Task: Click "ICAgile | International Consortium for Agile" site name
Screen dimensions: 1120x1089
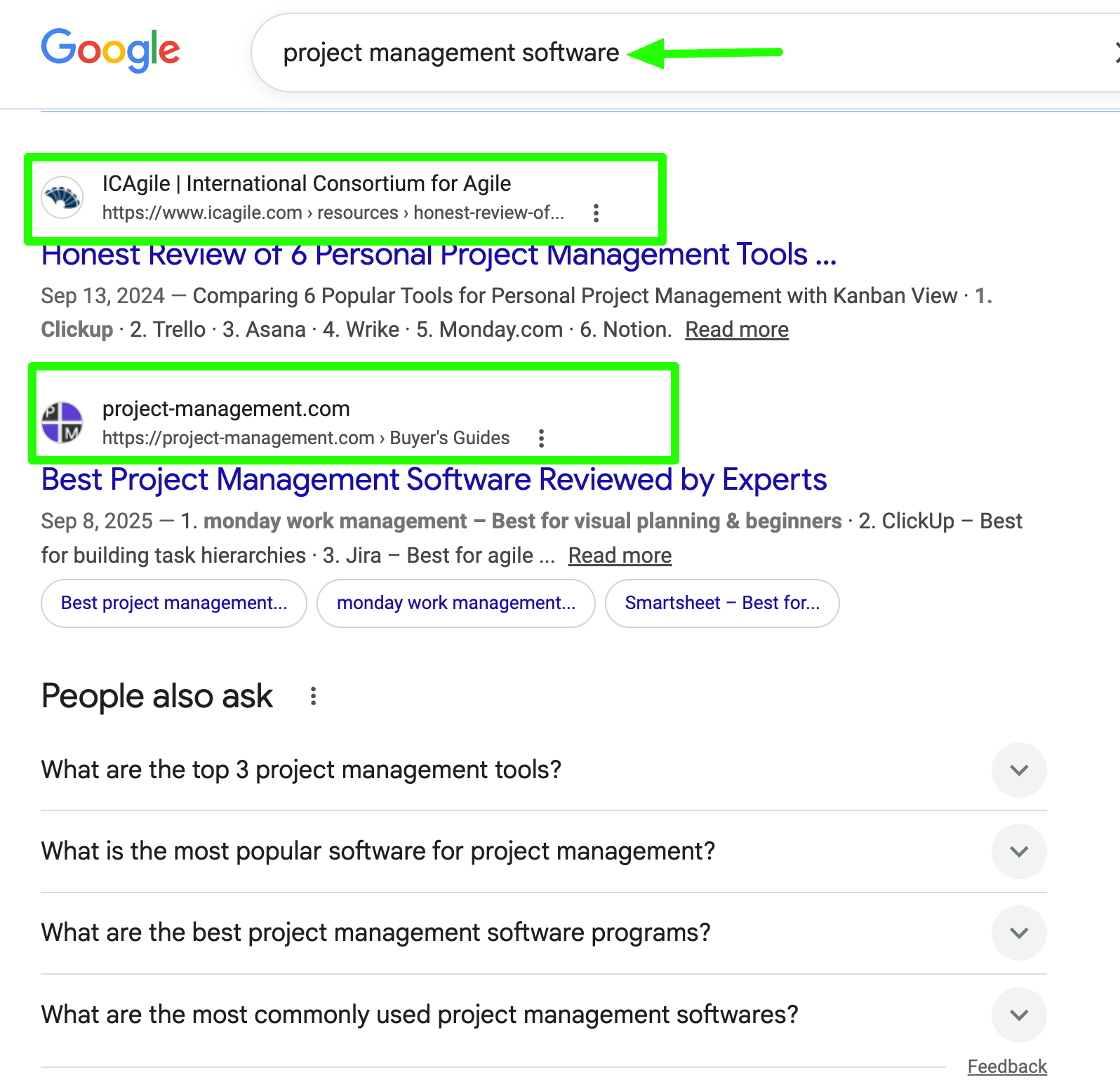Action: click(x=307, y=183)
